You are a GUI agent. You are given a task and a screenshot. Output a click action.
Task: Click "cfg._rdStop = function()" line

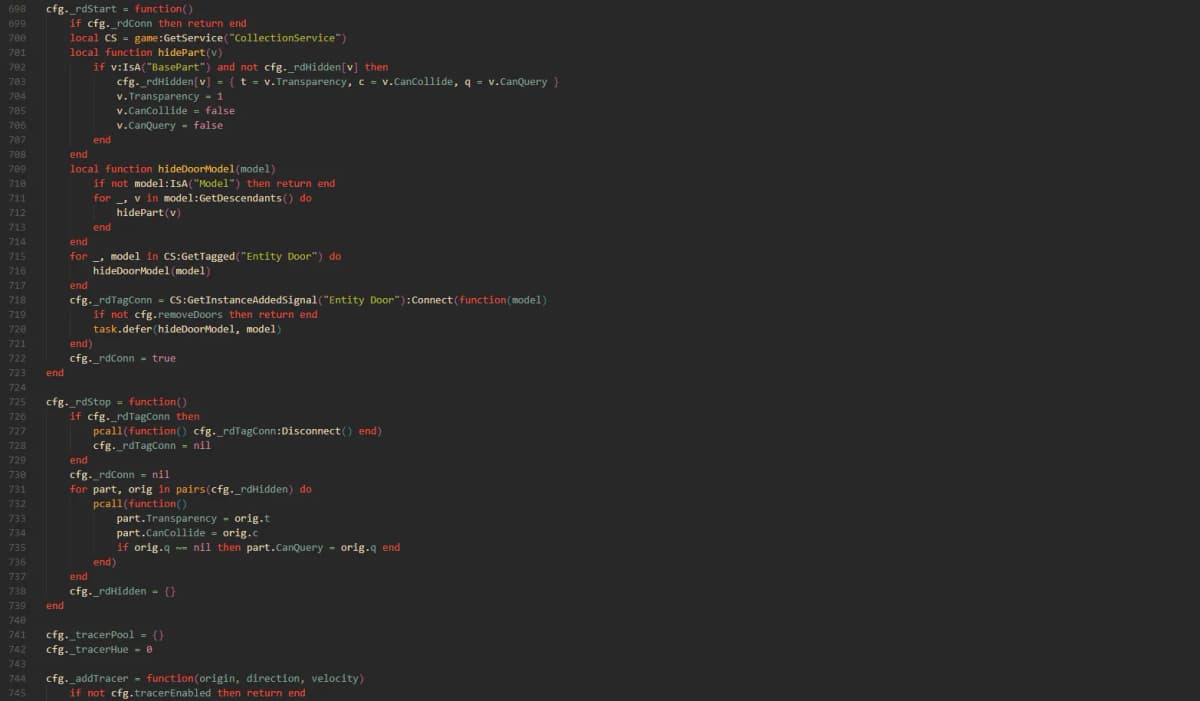[x=116, y=402]
